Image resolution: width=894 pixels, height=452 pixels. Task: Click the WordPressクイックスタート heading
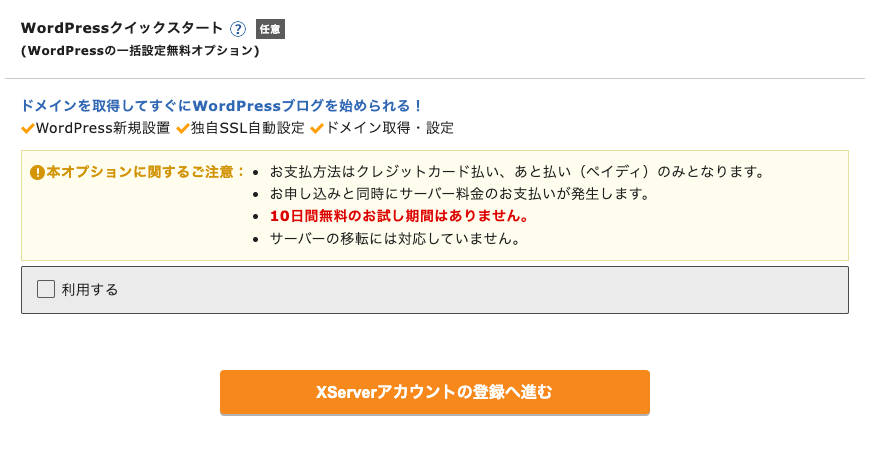coord(121,29)
